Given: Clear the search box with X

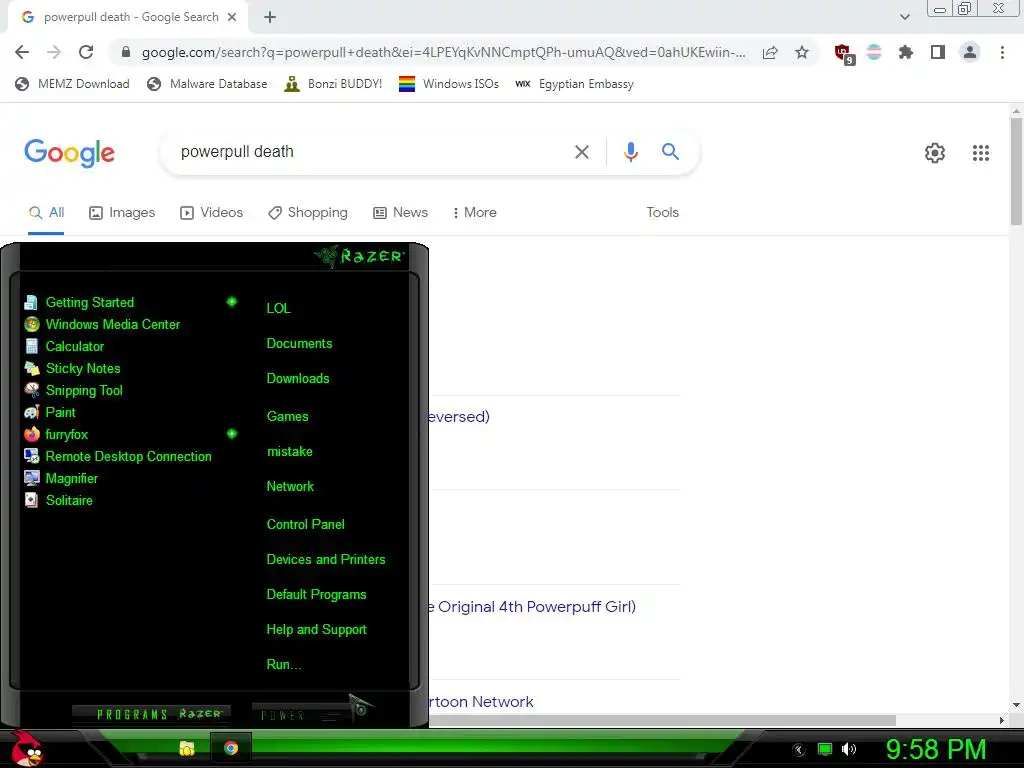Looking at the screenshot, I should point(581,152).
